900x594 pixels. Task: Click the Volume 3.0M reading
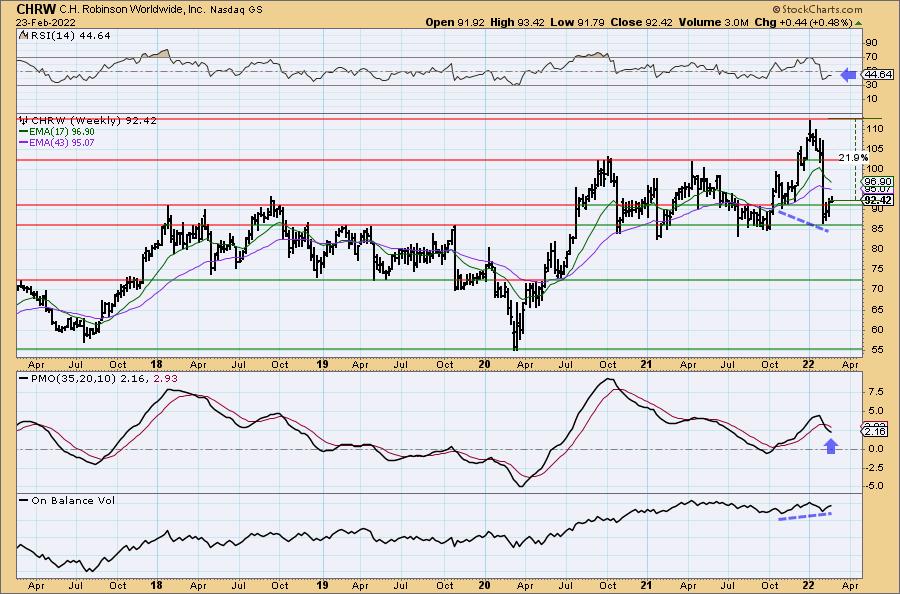(x=713, y=22)
